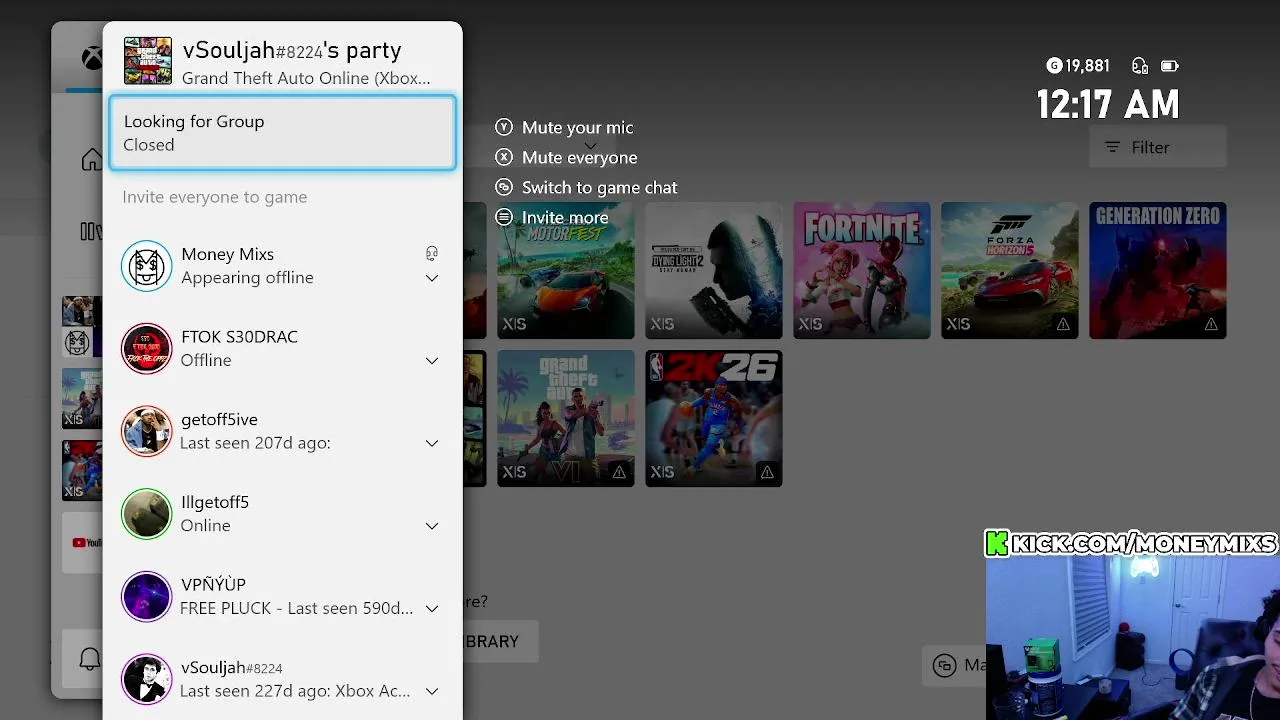Click vSouljah member row avatar
Viewport: 1280px width, 720px height.
coord(147,679)
